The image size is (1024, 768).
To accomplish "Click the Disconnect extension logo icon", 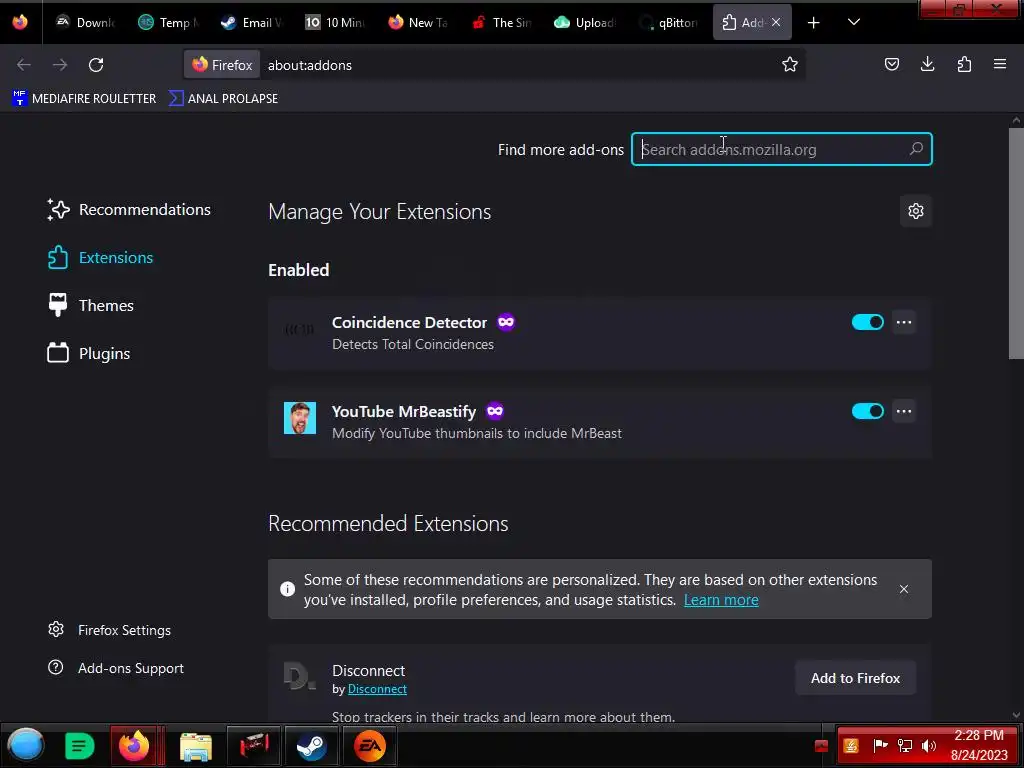I will tap(300, 677).
